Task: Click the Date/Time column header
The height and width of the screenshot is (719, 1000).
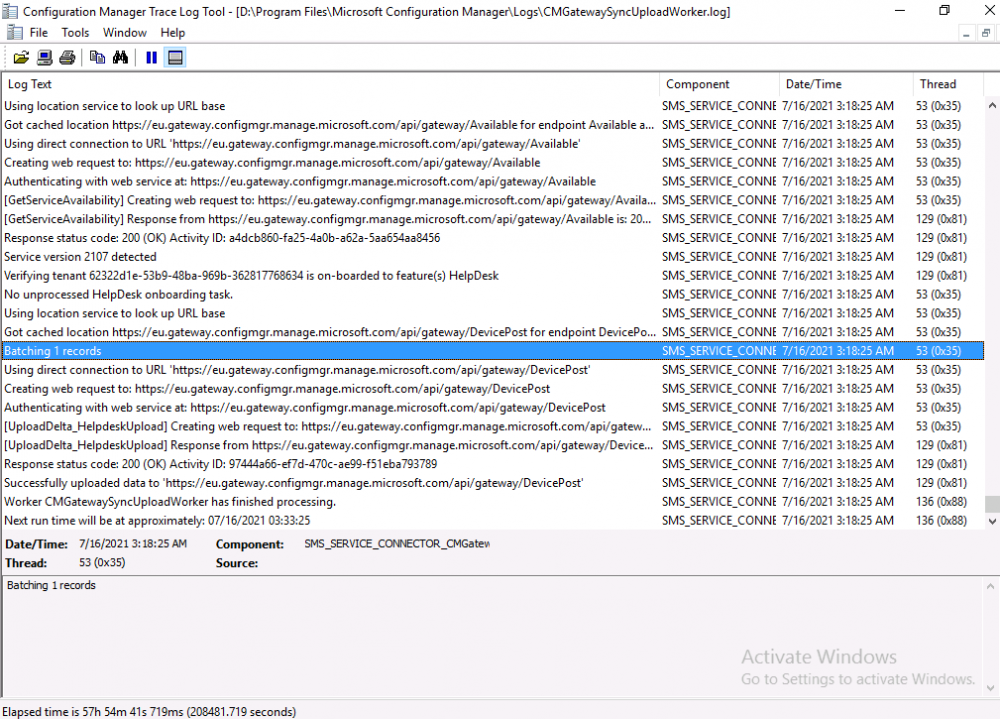Action: click(846, 84)
